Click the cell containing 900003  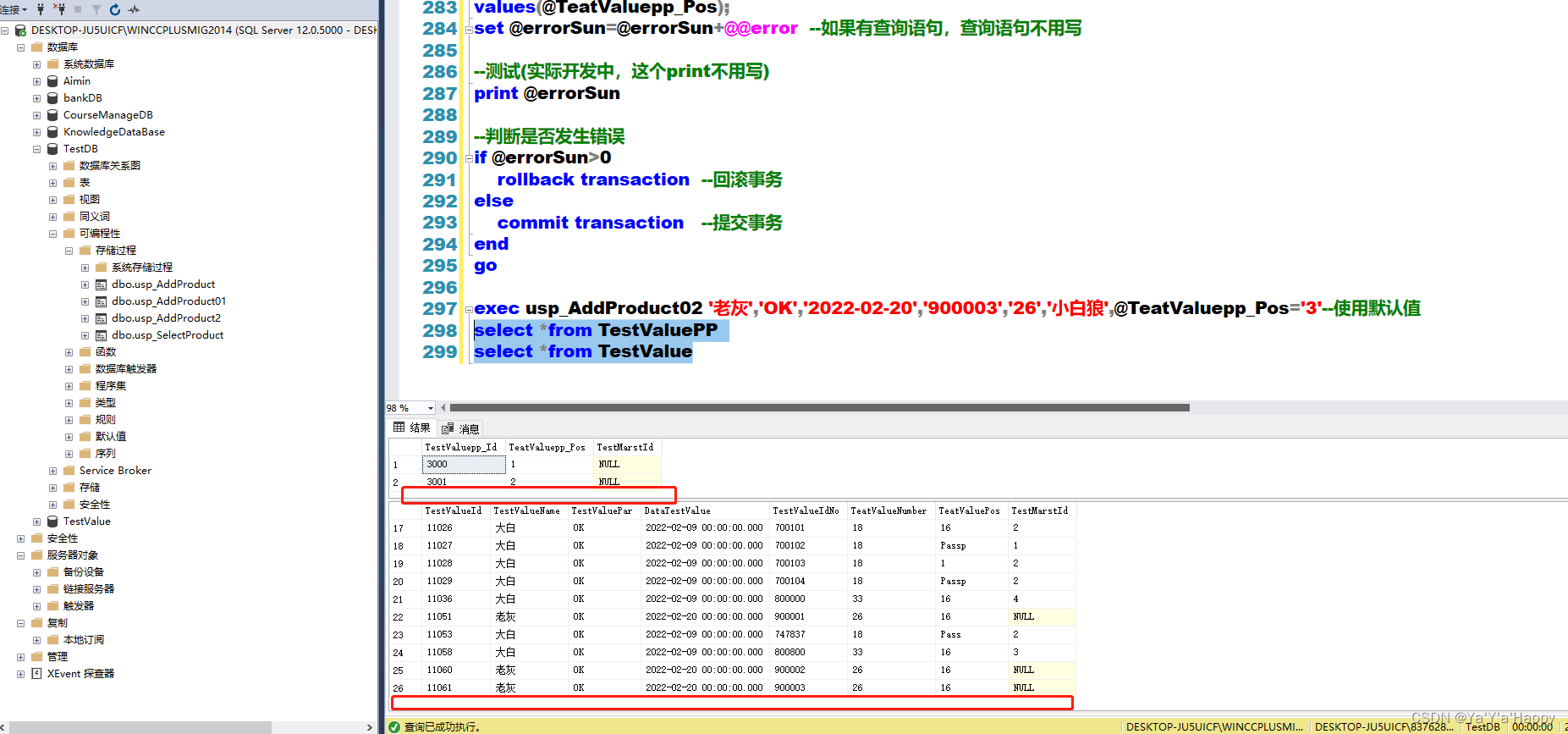(x=808, y=688)
